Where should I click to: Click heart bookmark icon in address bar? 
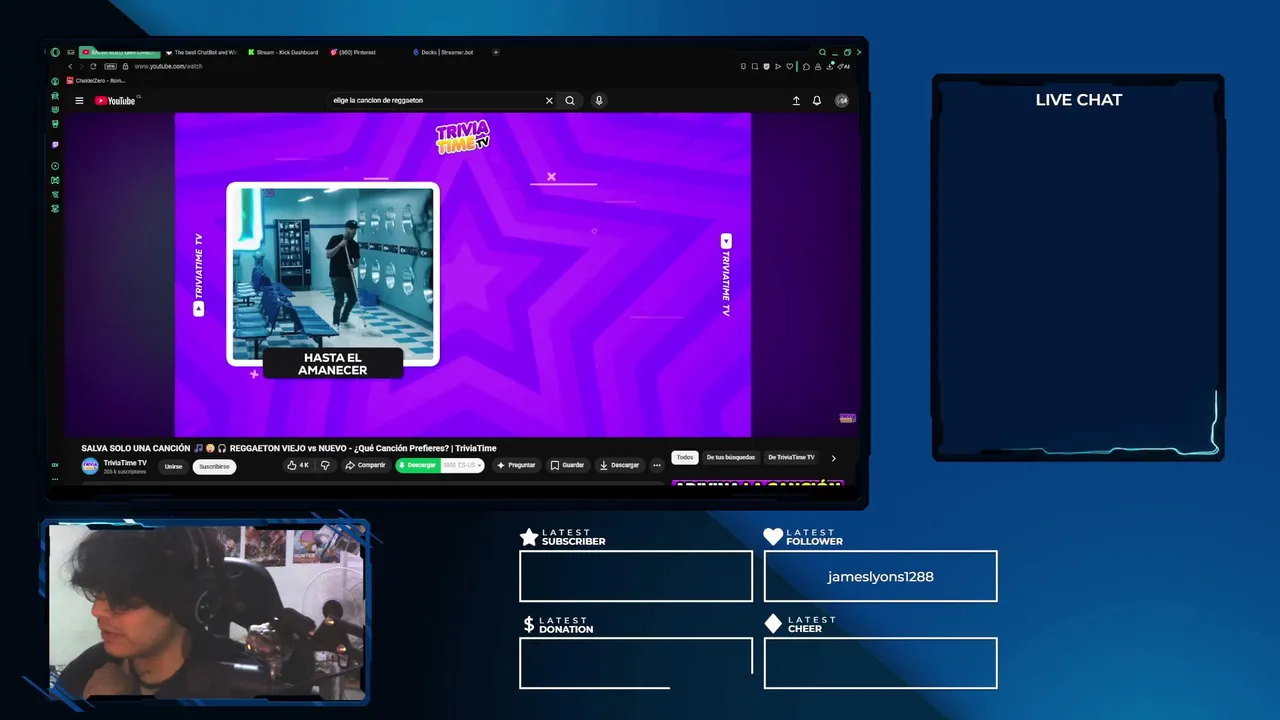[789, 66]
